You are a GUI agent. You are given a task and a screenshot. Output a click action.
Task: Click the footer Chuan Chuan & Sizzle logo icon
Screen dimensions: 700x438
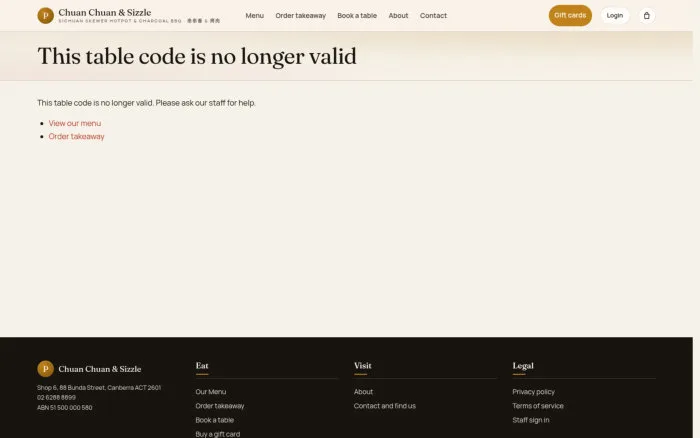(x=45, y=369)
